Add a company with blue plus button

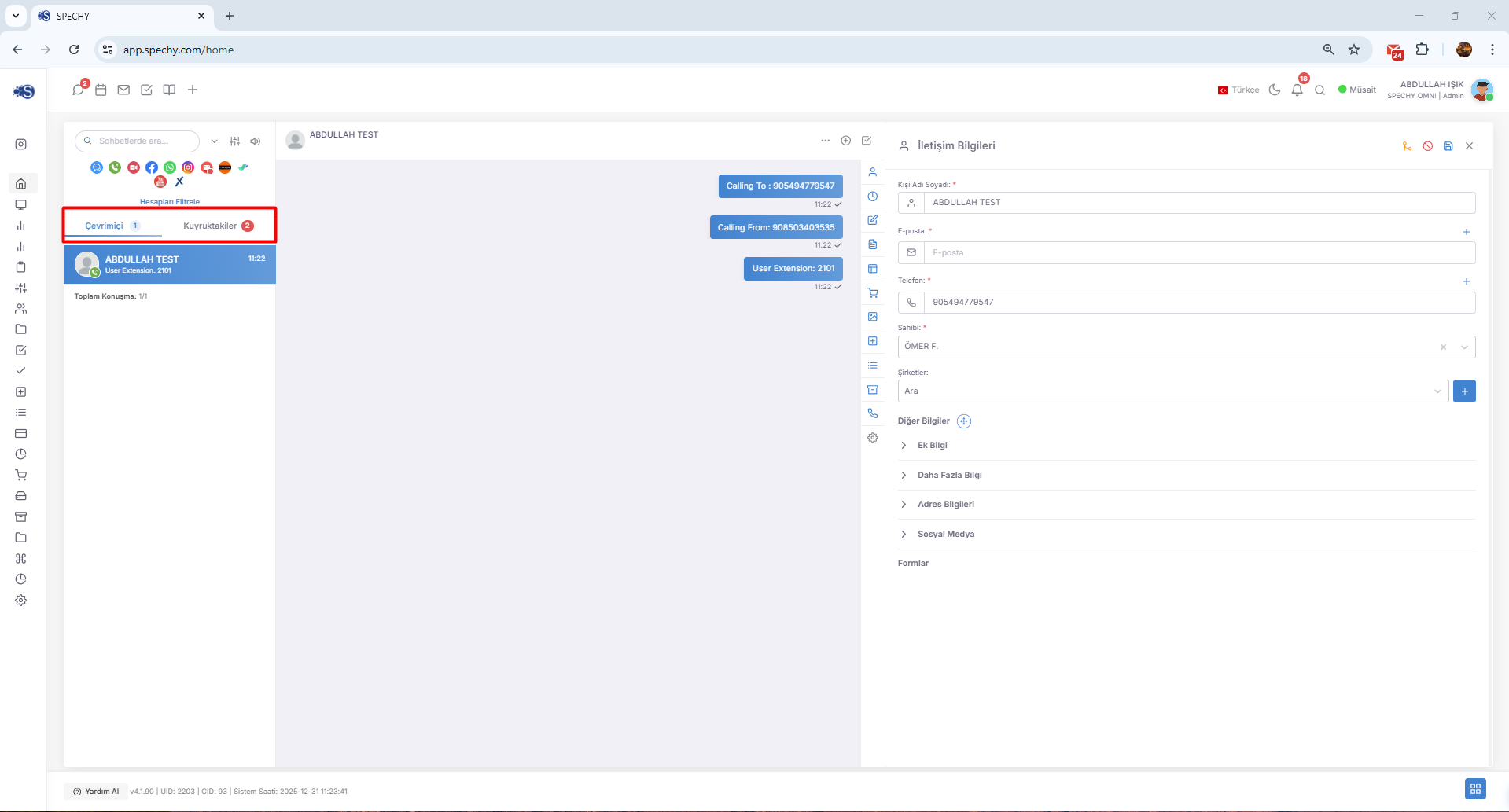pos(1464,391)
